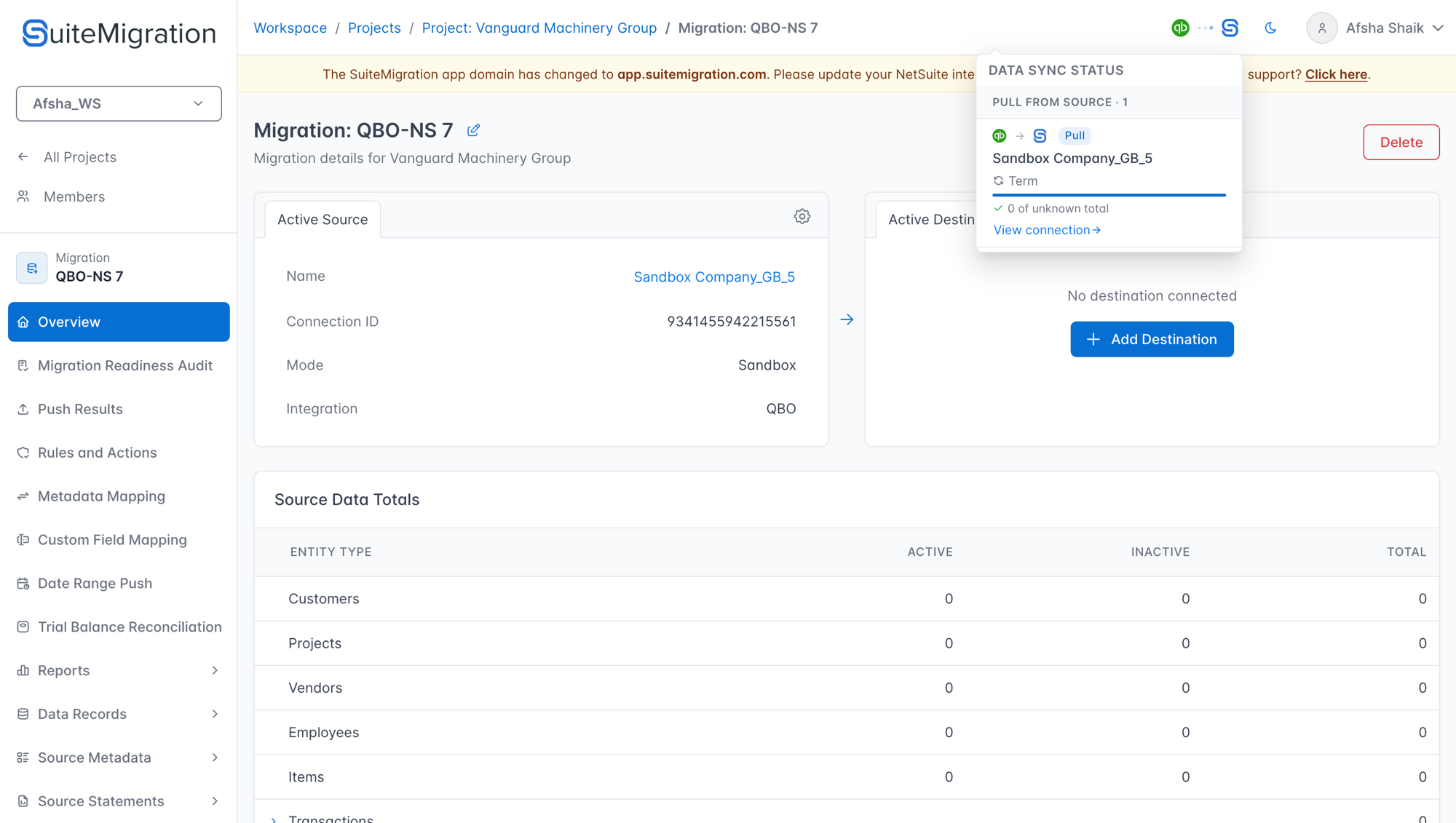Click View connection link in sync popup
Screen dimensions: 1456x823
click(1047, 230)
